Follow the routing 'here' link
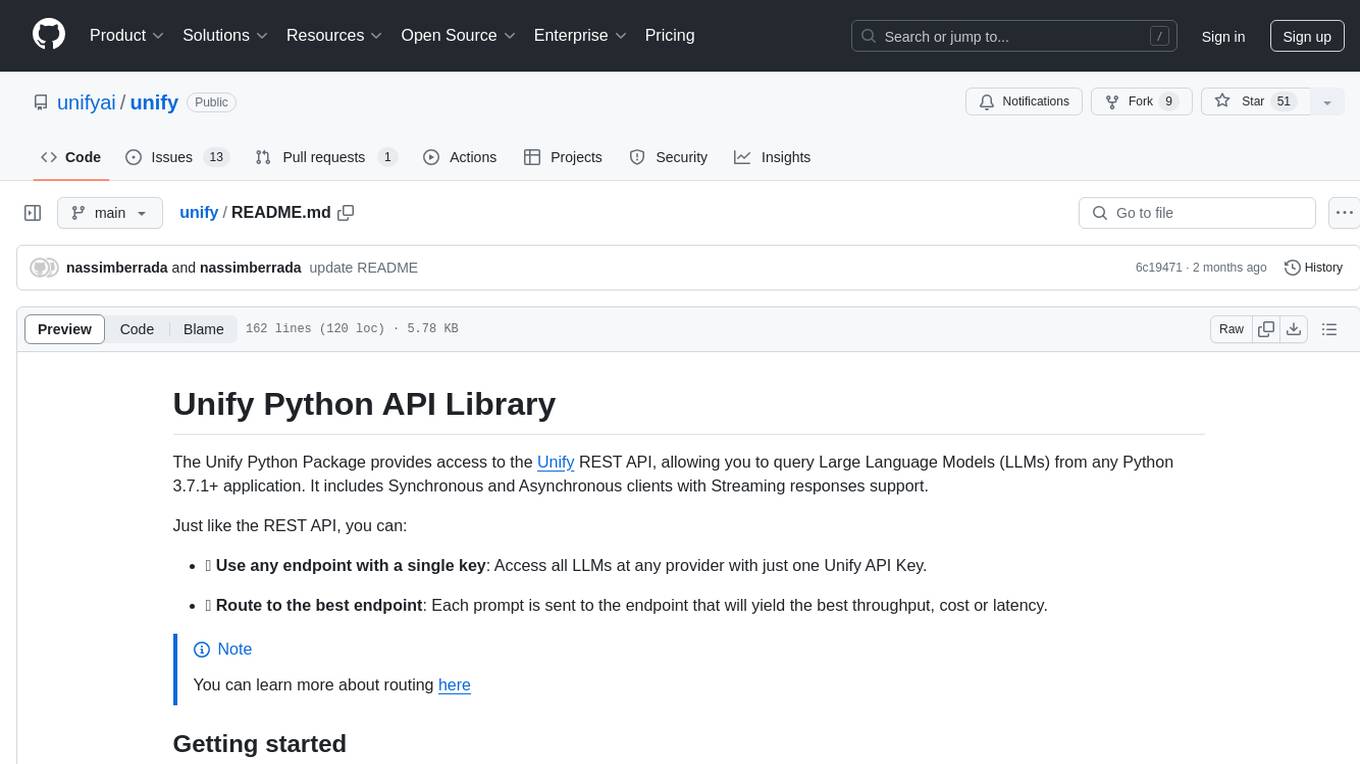 454,685
